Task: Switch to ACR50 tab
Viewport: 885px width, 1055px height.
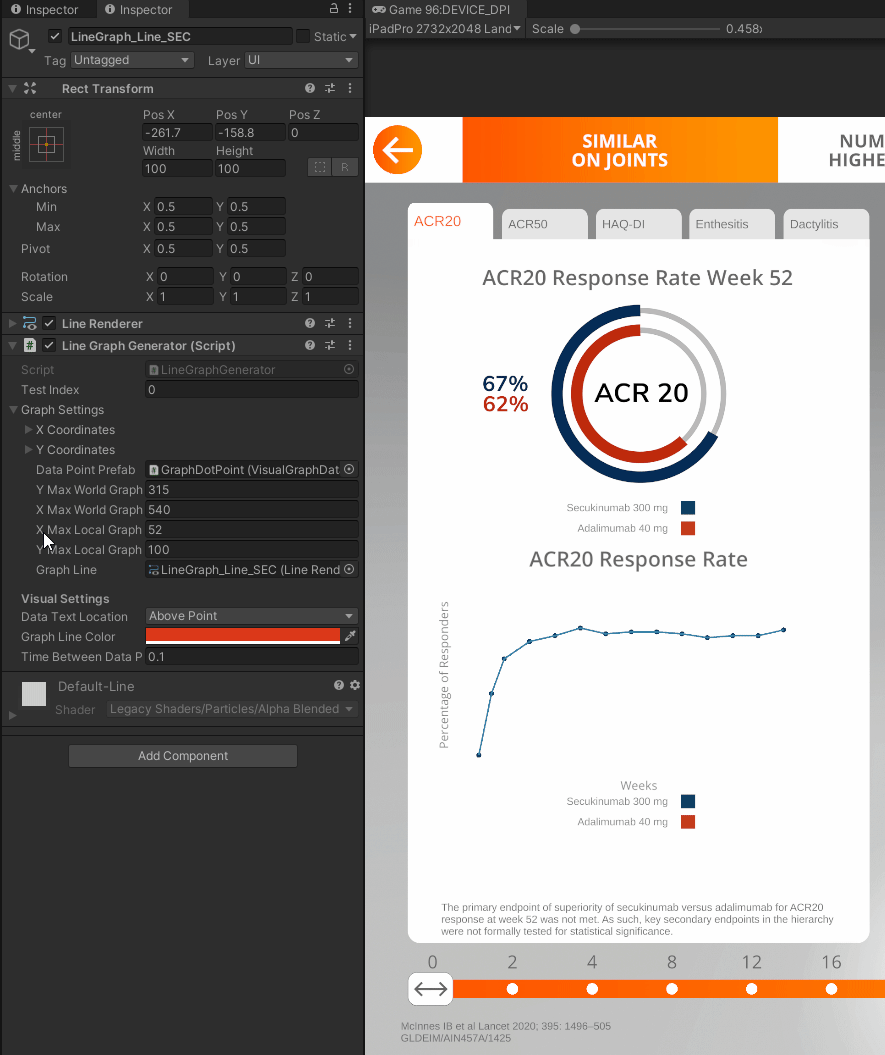Action: click(x=544, y=224)
